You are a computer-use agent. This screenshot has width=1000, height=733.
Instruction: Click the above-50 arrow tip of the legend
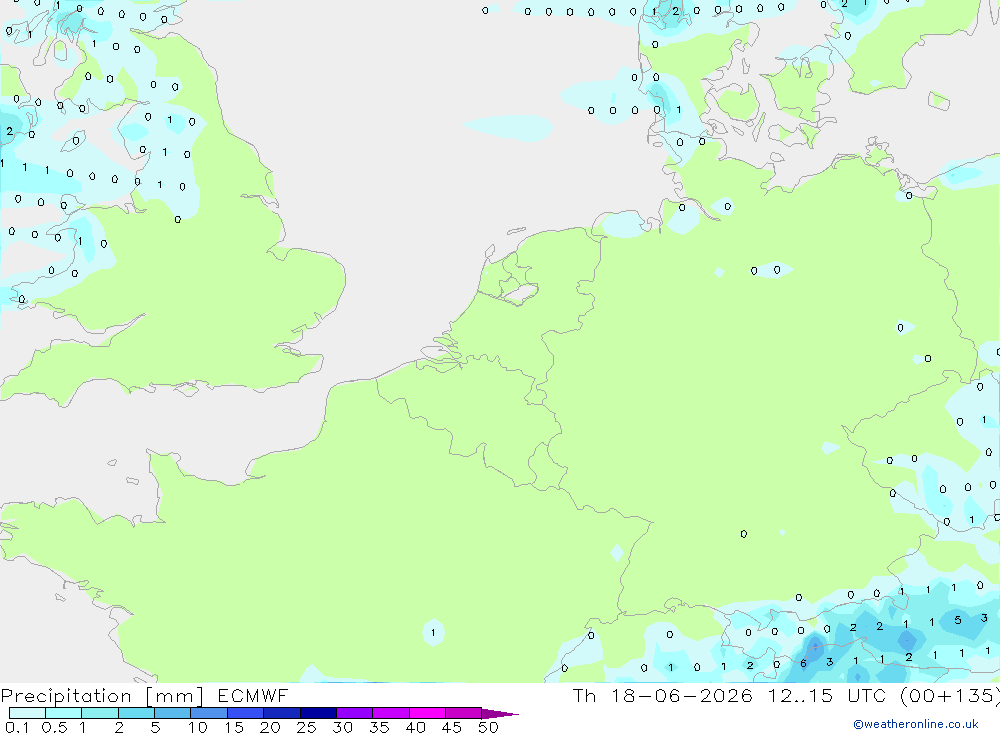point(500,714)
